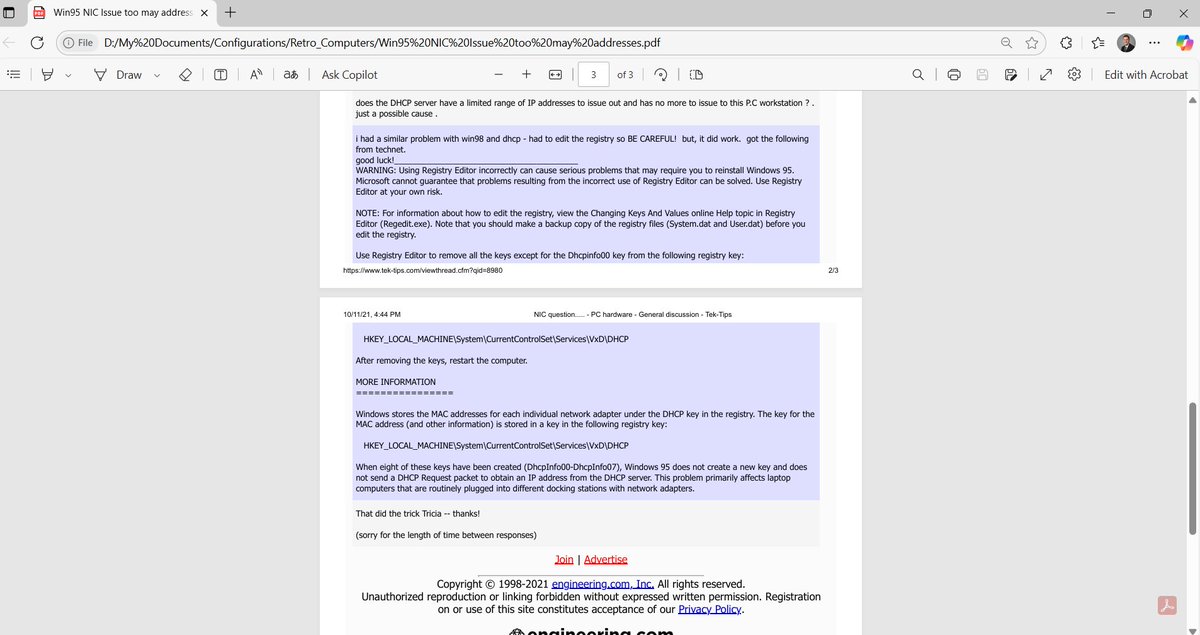The height and width of the screenshot is (635, 1200).
Task: Click the 'MORE INFORMATION' heading text
Action: click(x=396, y=382)
